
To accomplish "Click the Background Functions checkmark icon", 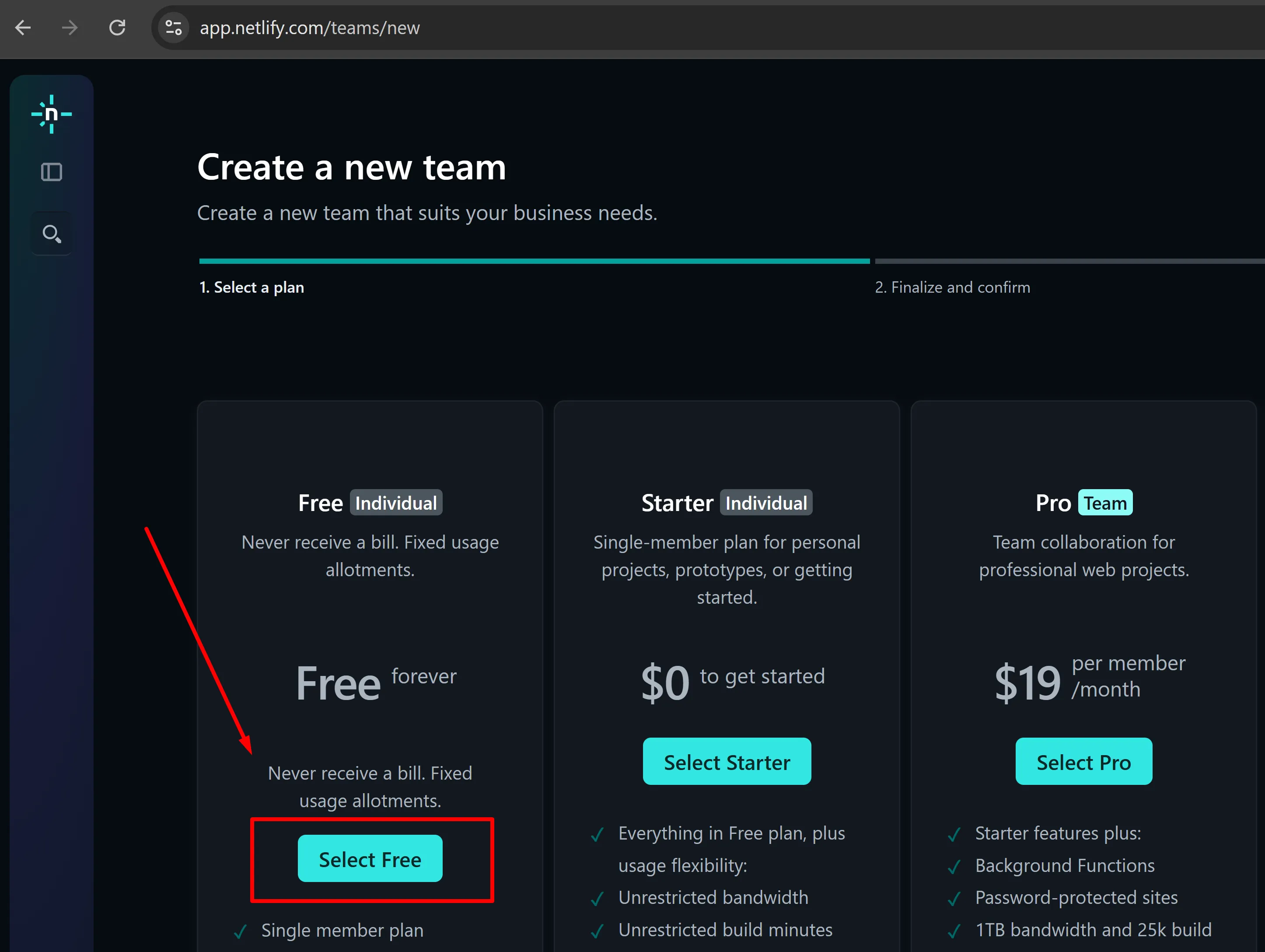I will 954,867.
